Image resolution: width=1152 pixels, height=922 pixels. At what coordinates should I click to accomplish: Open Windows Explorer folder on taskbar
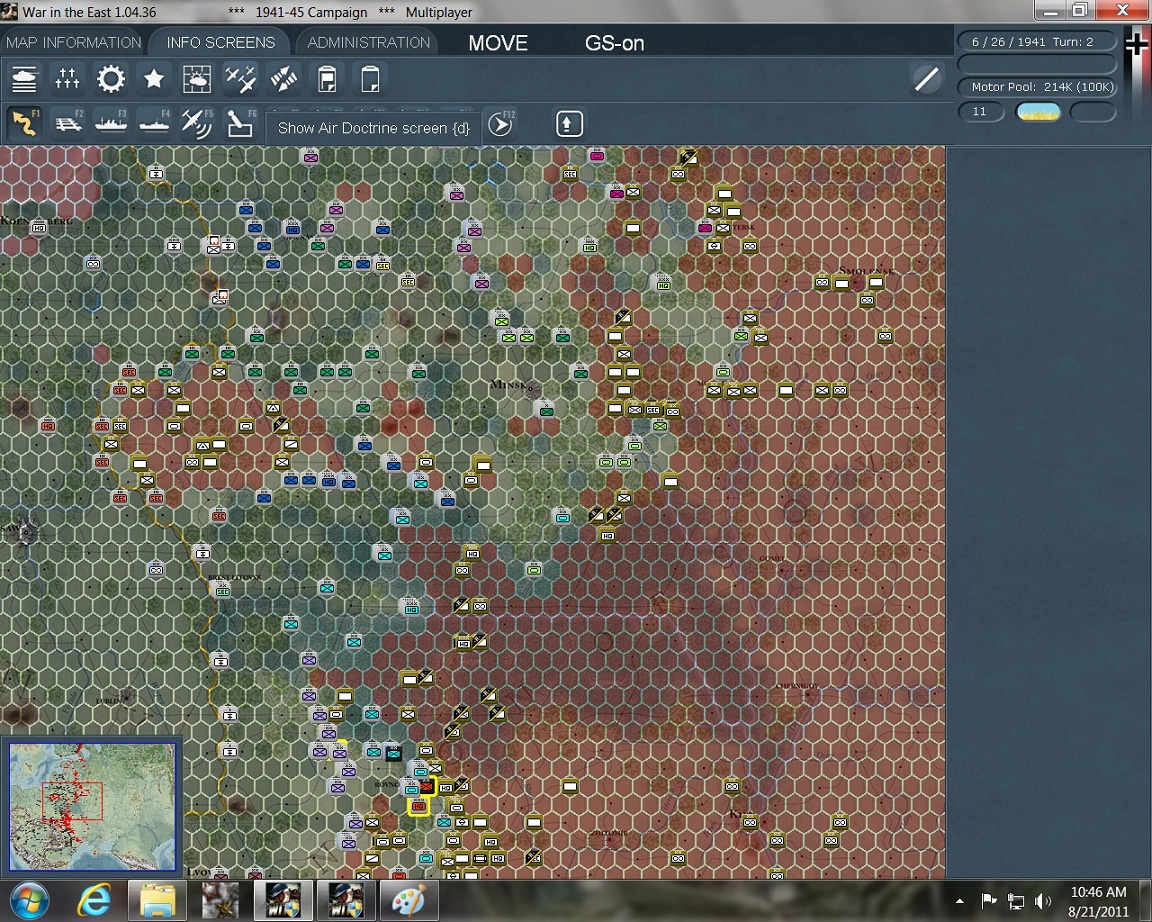click(x=157, y=901)
